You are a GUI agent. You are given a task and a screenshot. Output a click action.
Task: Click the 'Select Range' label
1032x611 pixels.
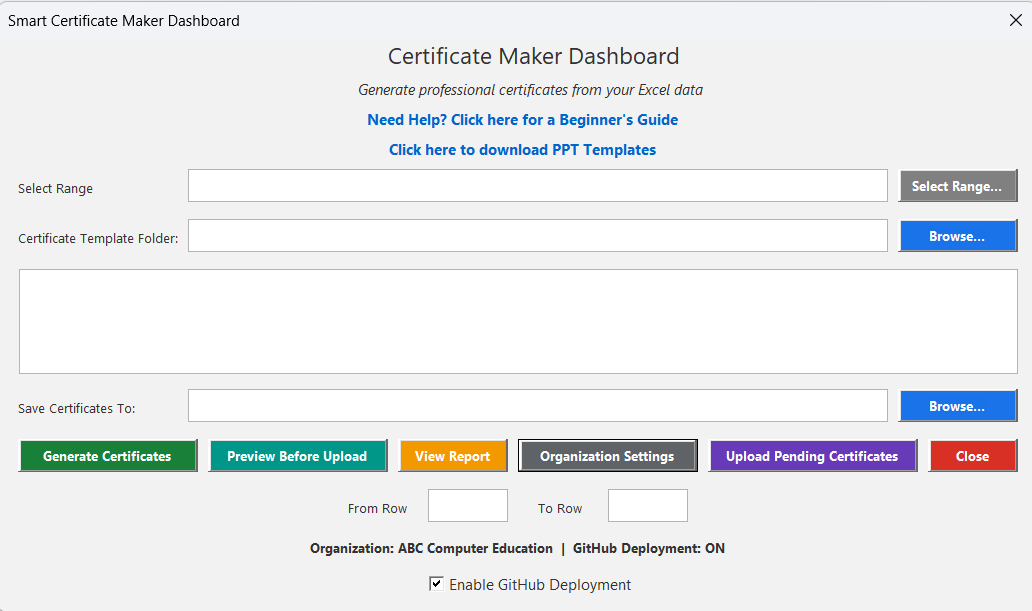(55, 189)
